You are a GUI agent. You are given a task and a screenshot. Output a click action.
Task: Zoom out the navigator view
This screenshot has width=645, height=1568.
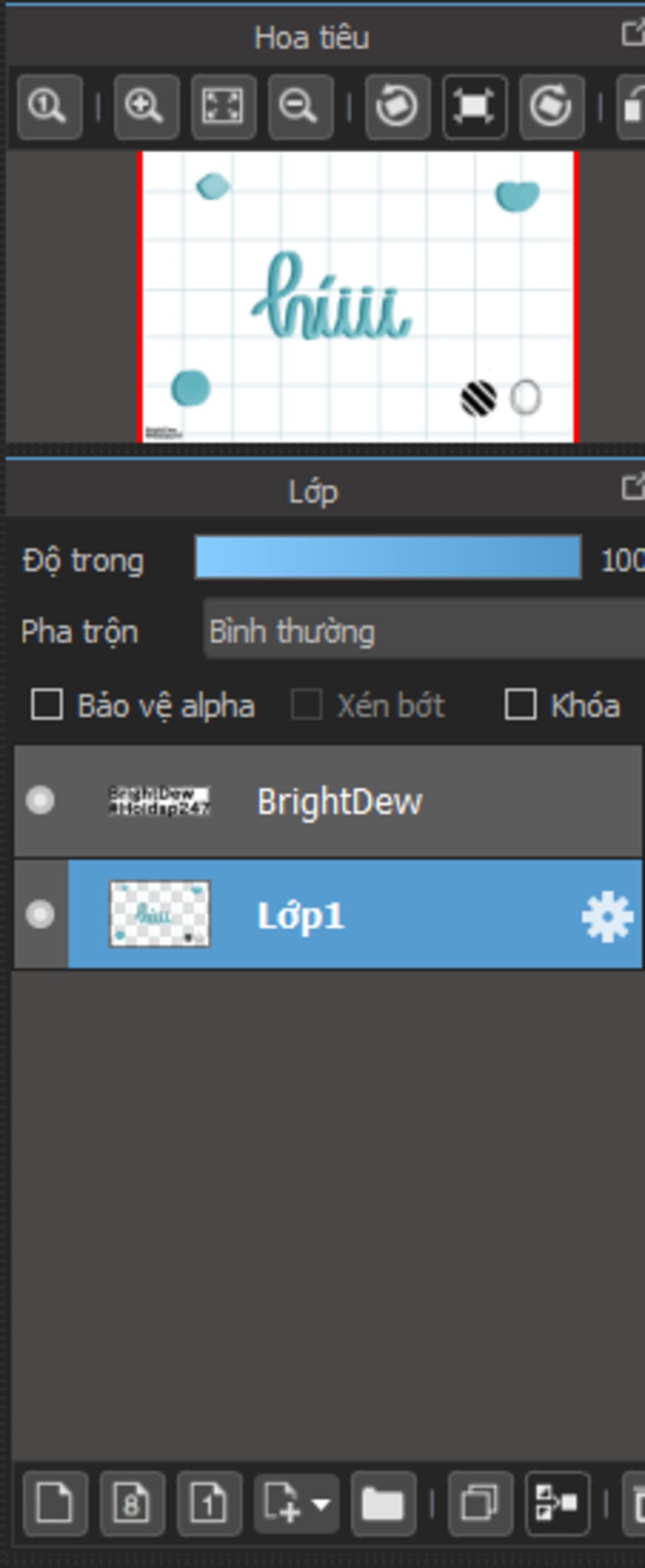coord(300,107)
